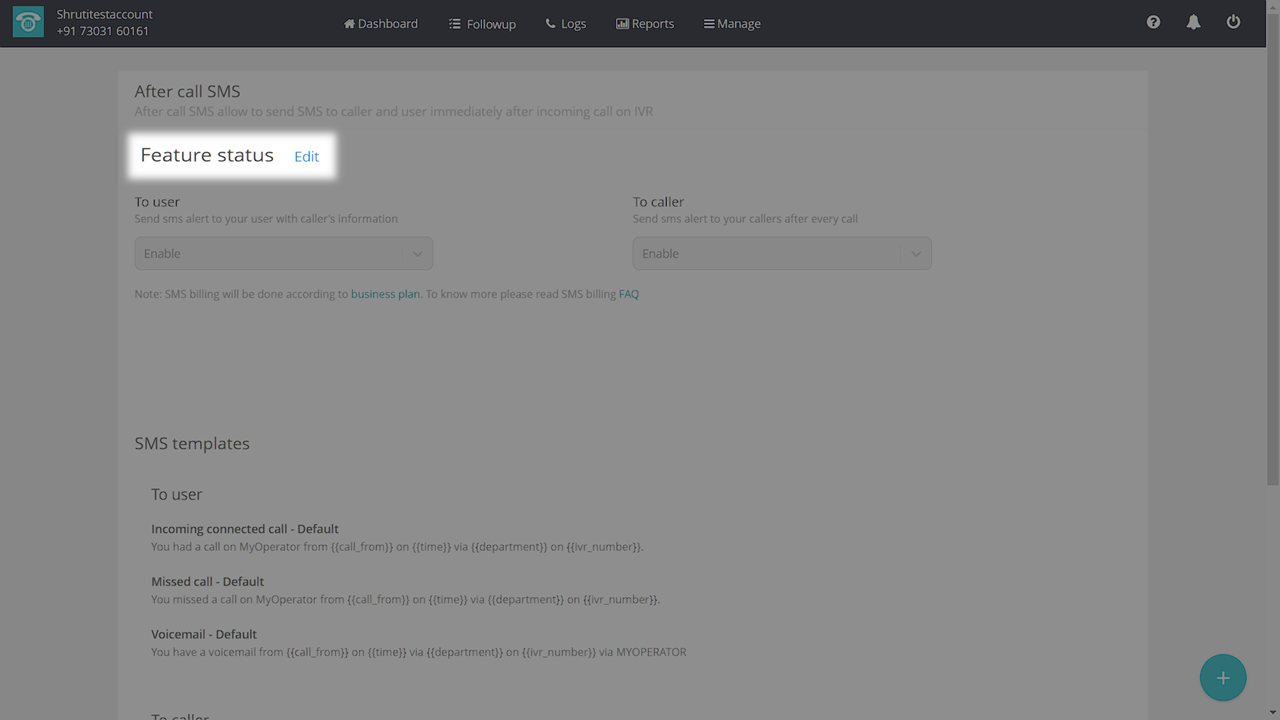Expand the To caller Enable dropdown
Viewport: 1280px width, 720px height.
[766, 253]
